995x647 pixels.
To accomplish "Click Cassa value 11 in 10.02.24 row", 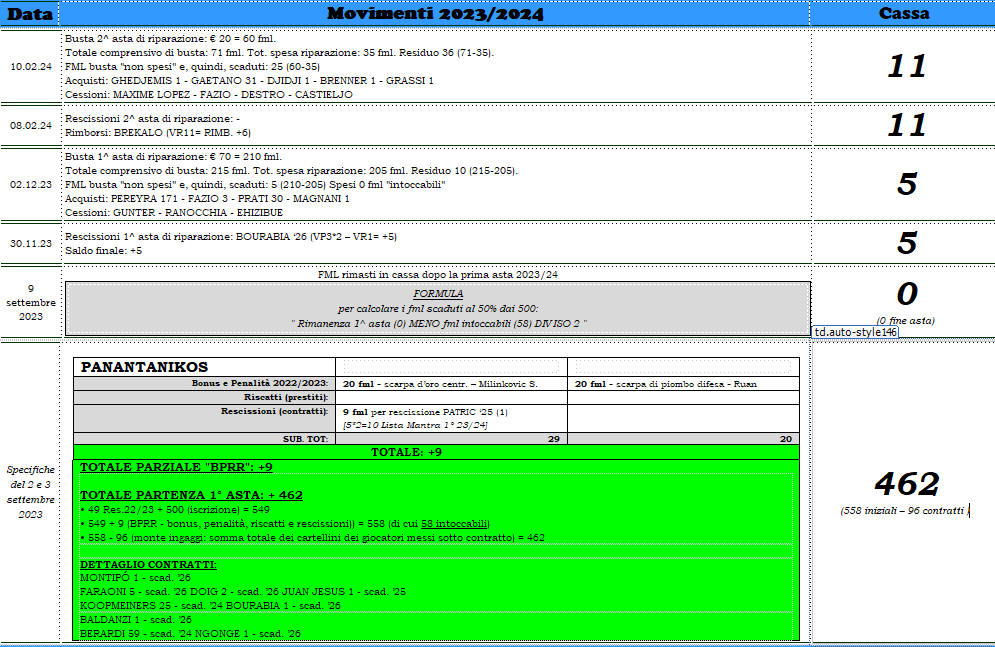I will coord(907,66).
